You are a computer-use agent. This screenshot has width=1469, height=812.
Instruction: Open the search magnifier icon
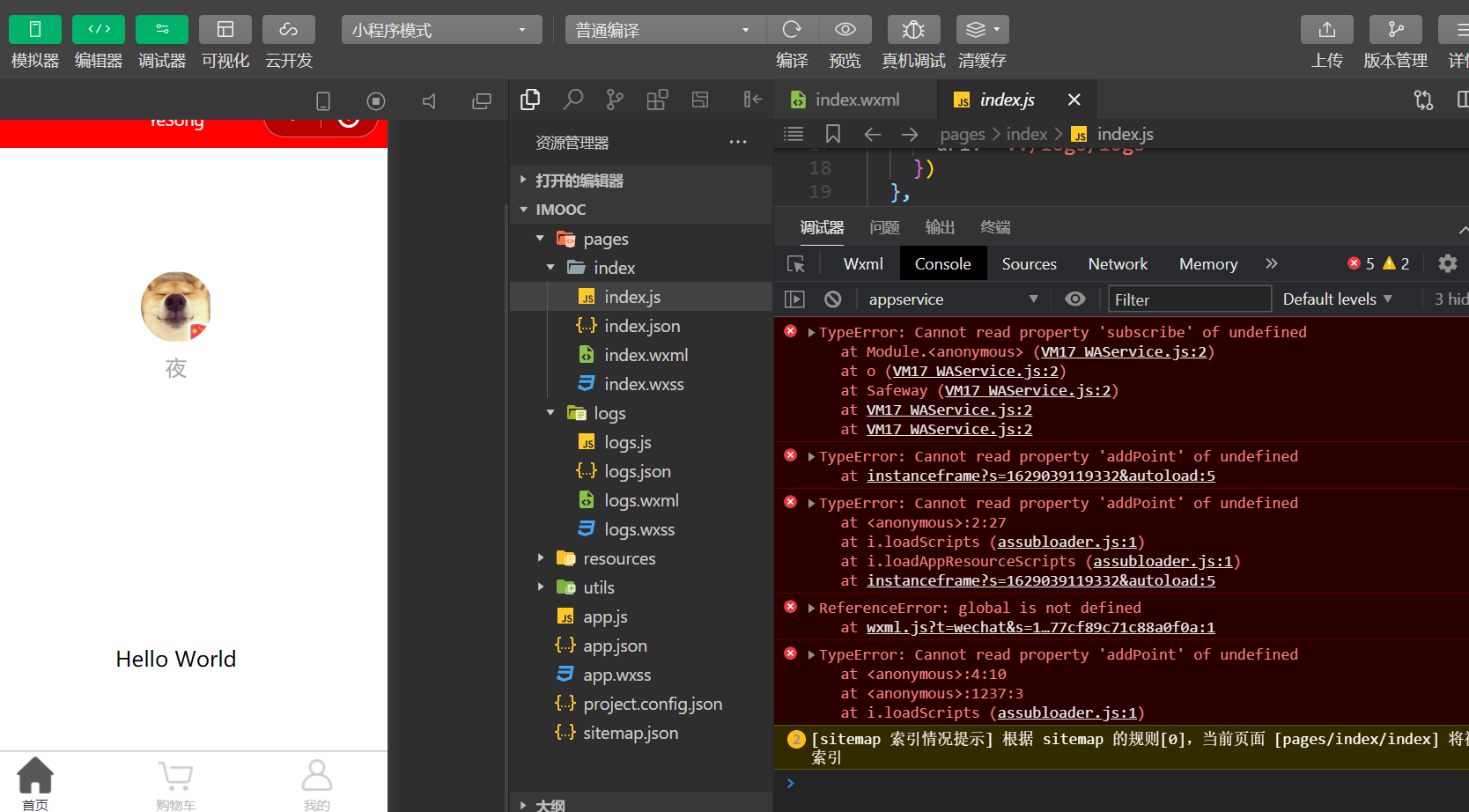click(573, 100)
